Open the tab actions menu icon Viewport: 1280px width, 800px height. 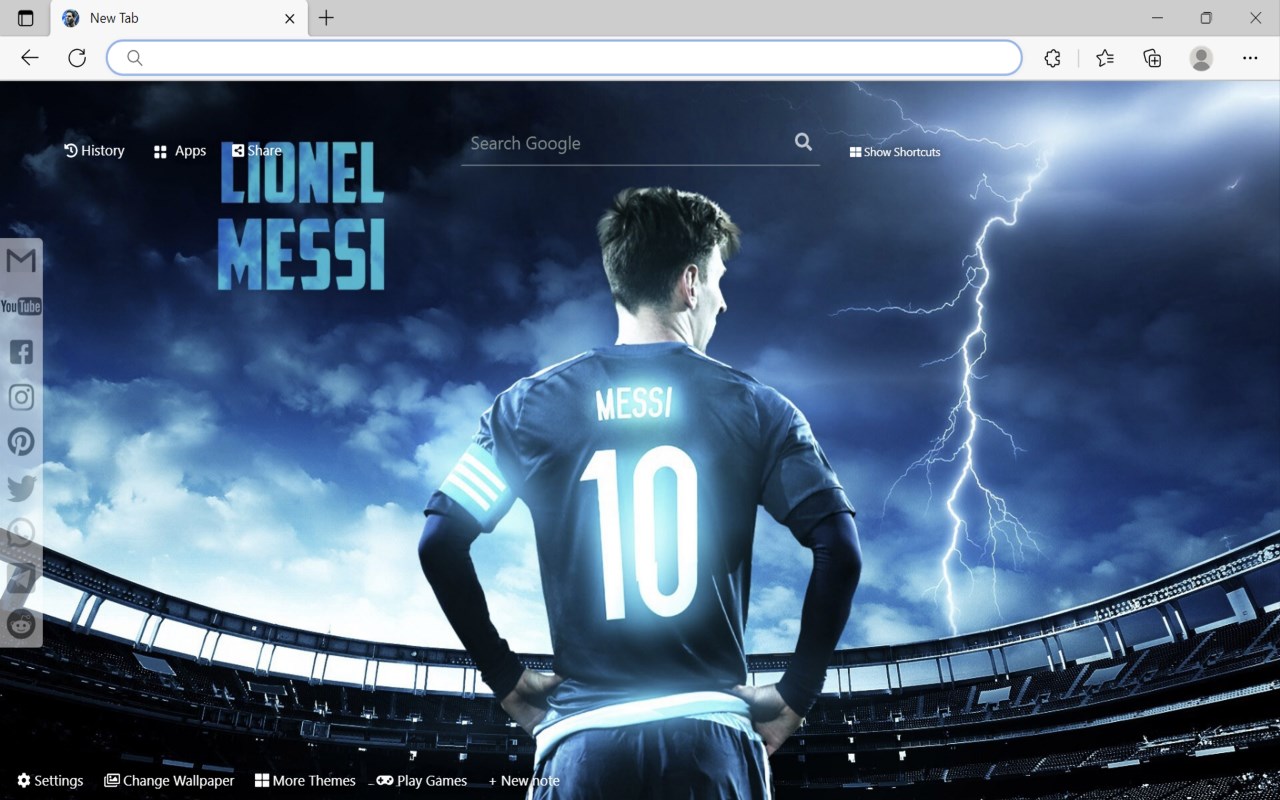25,18
